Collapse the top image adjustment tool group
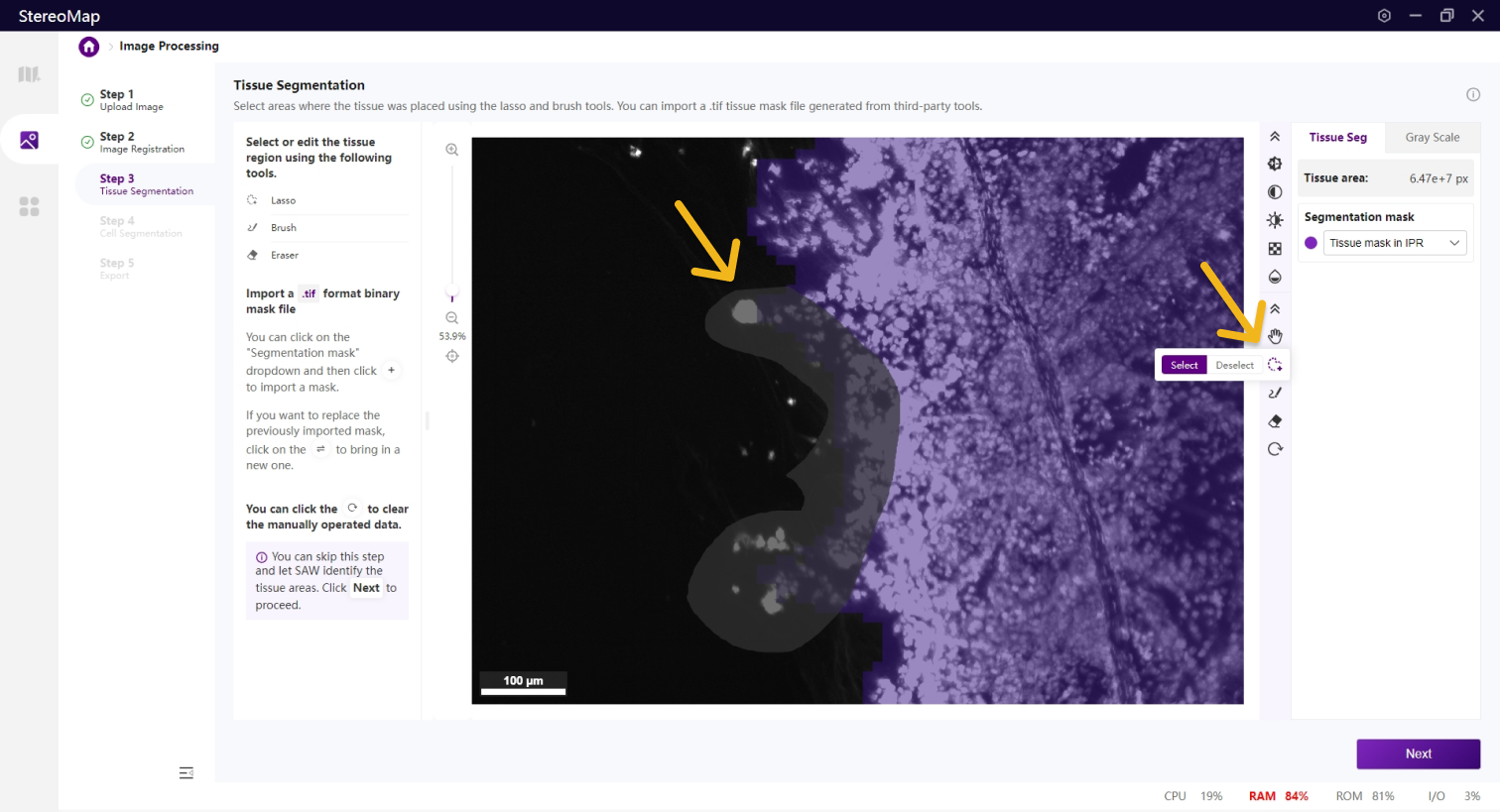This screenshot has height=812, width=1500. coord(1275,137)
